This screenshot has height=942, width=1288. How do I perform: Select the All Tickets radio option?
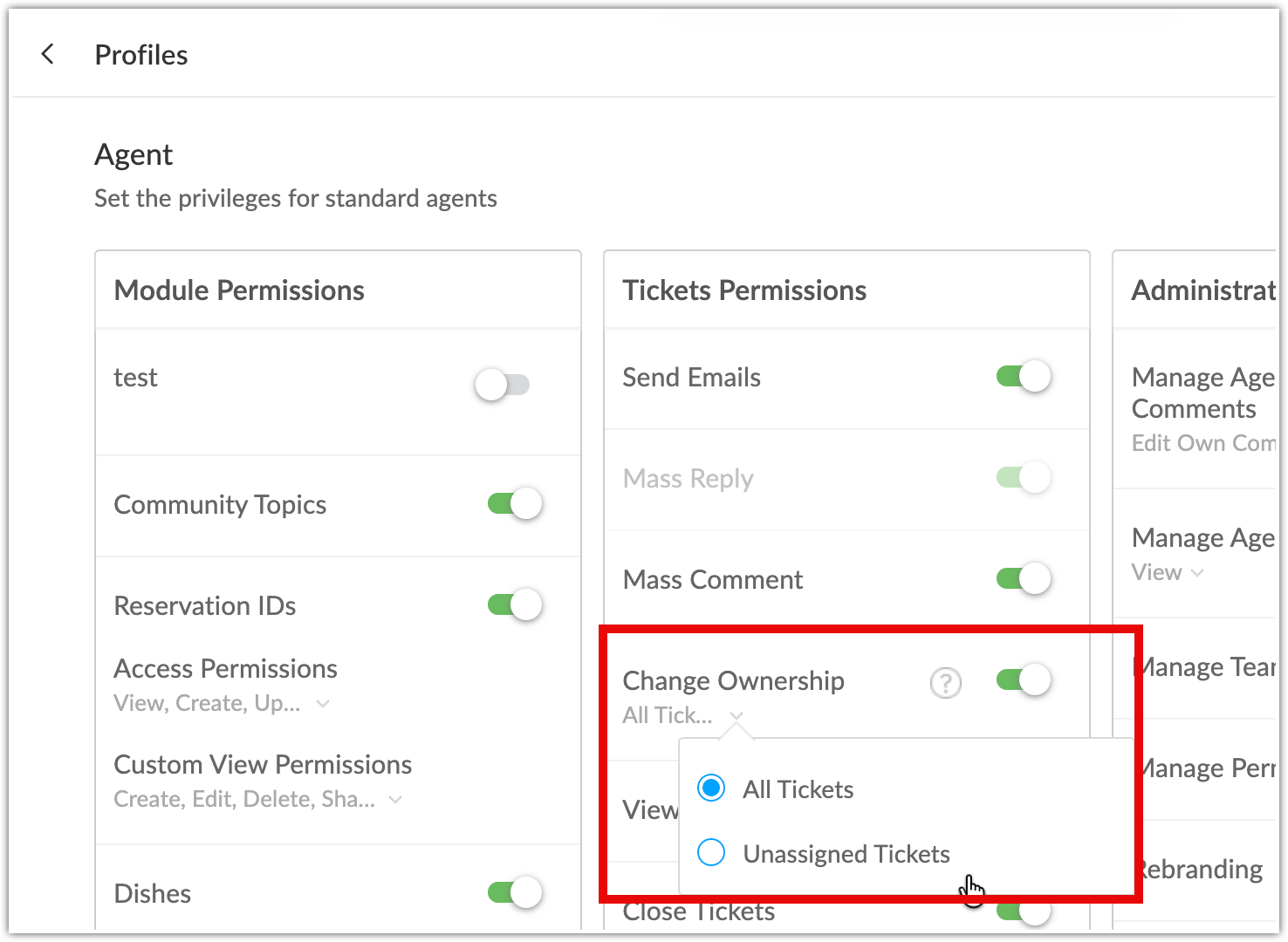[x=711, y=788]
